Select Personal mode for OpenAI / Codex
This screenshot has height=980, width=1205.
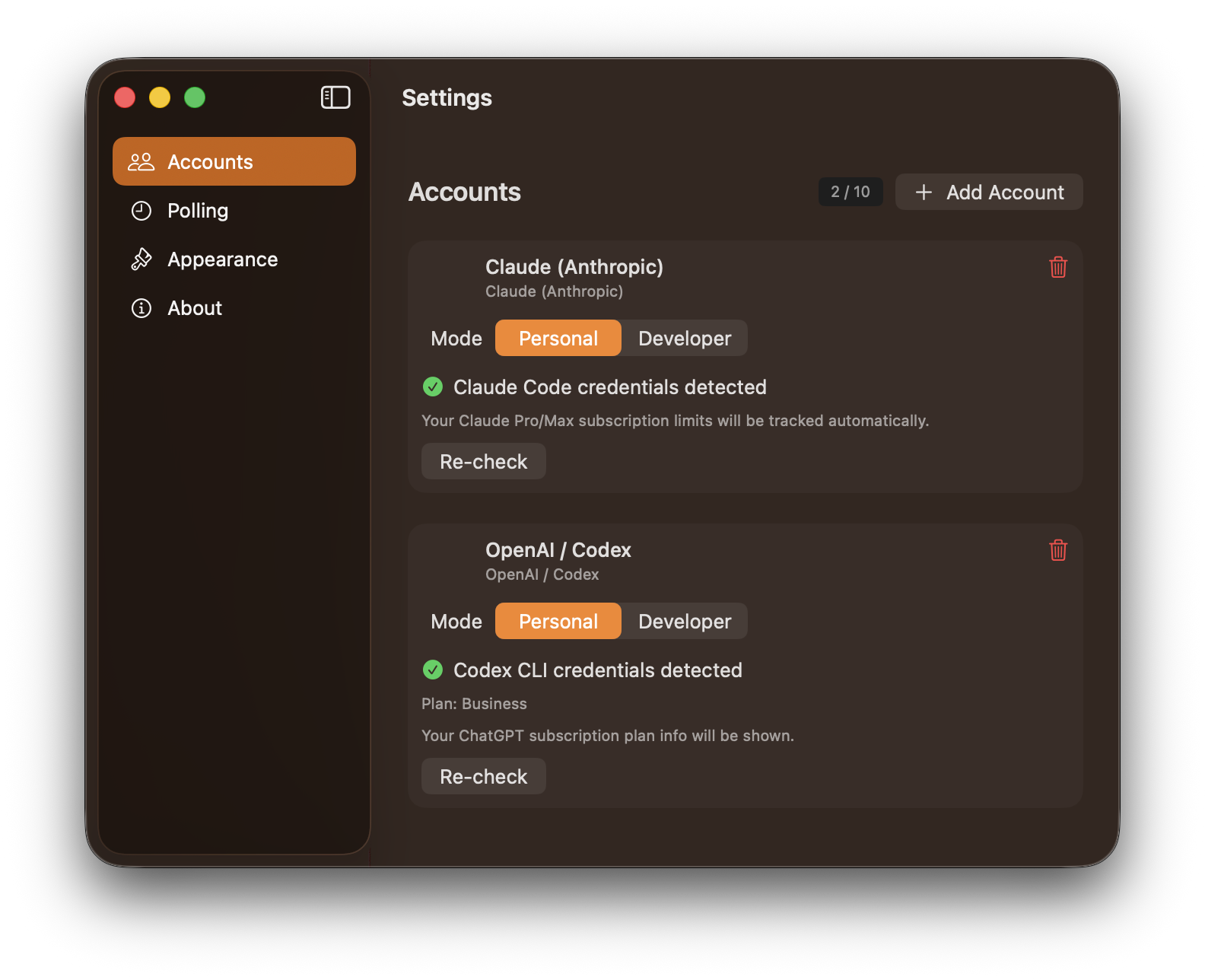click(x=558, y=621)
